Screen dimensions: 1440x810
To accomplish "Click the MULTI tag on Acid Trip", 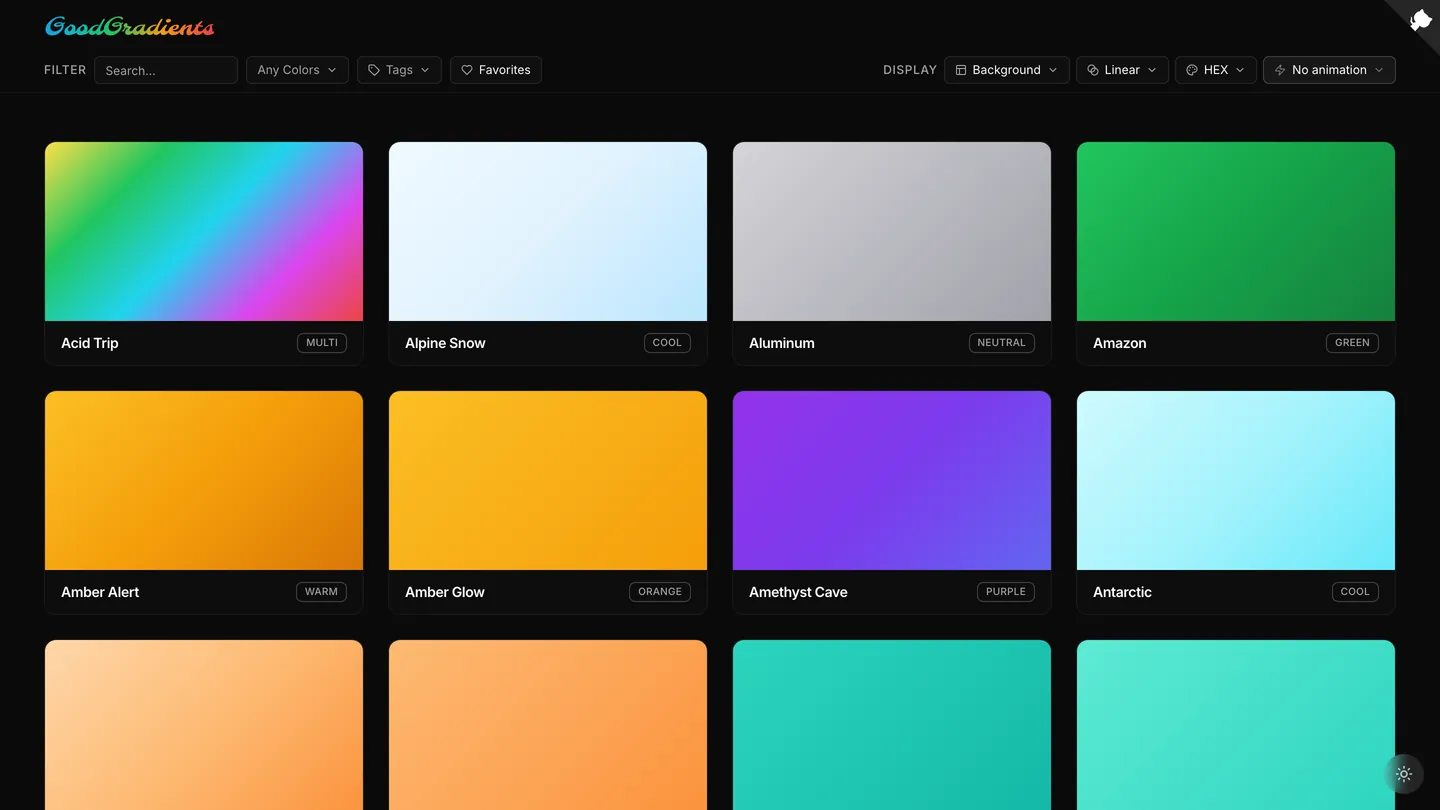I will [x=322, y=343].
